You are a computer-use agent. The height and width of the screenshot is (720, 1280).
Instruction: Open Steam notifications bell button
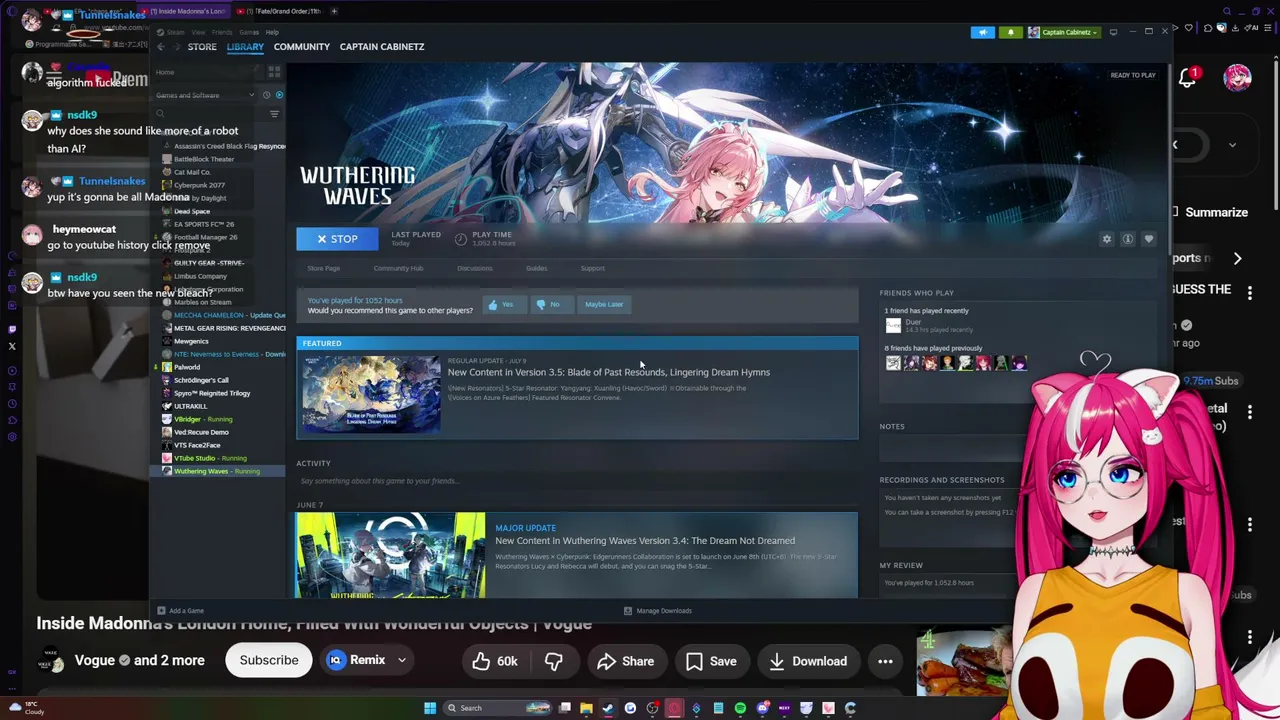(x=1010, y=32)
